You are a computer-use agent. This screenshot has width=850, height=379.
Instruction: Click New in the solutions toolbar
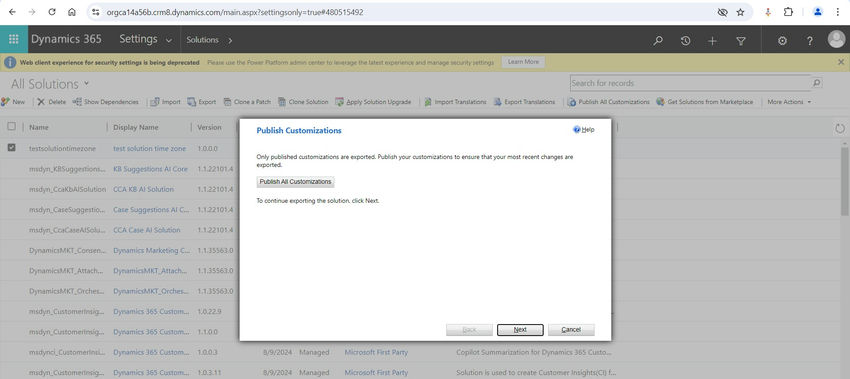point(13,102)
